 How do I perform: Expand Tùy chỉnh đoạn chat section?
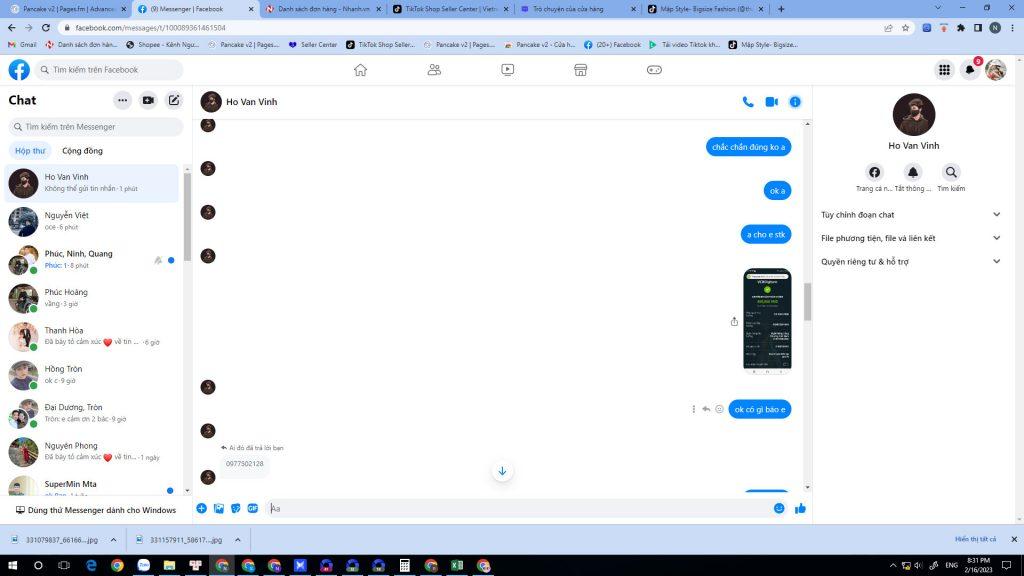point(996,214)
